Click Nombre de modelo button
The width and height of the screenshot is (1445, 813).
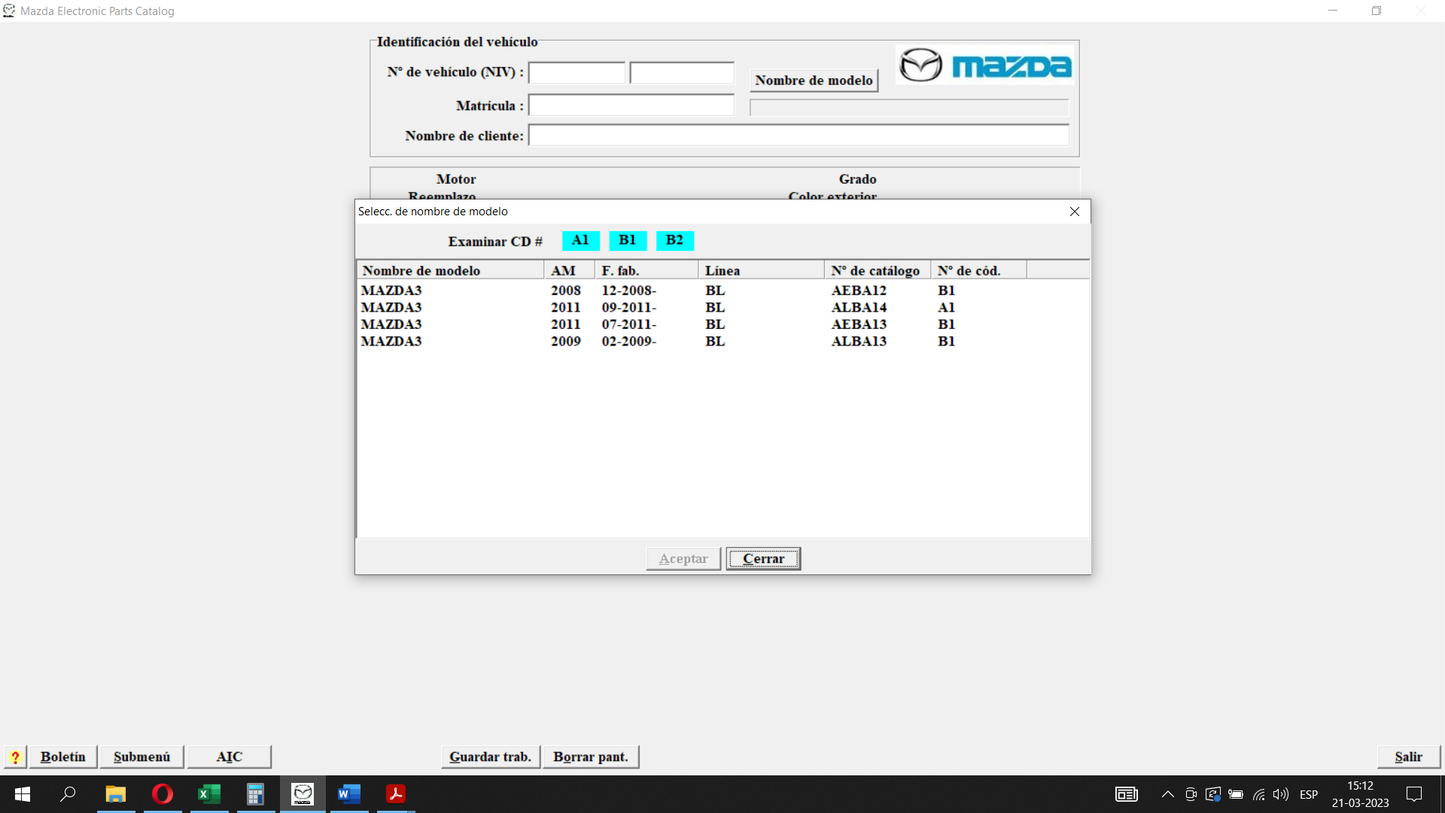pos(814,80)
